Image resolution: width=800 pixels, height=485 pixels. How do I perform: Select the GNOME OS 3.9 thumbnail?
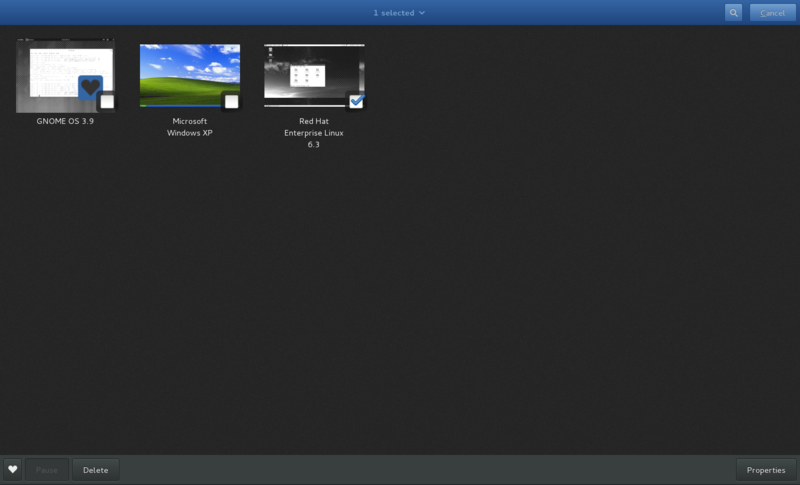click(x=65, y=75)
